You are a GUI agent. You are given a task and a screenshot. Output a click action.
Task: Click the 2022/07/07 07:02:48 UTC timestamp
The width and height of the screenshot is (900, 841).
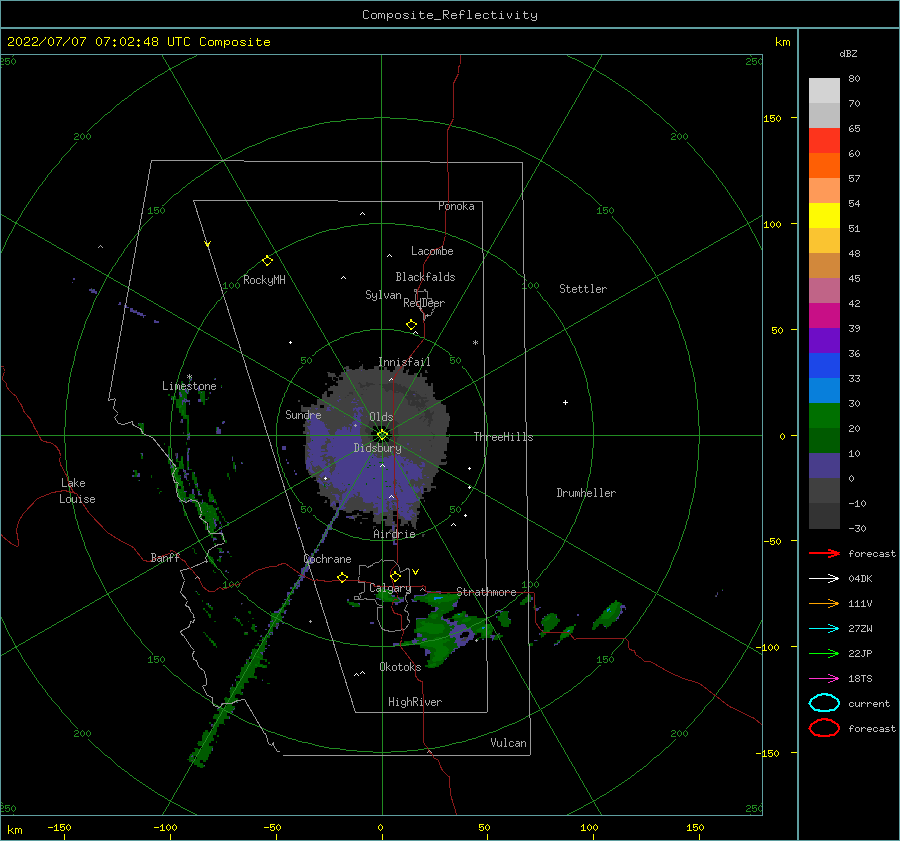coord(138,42)
